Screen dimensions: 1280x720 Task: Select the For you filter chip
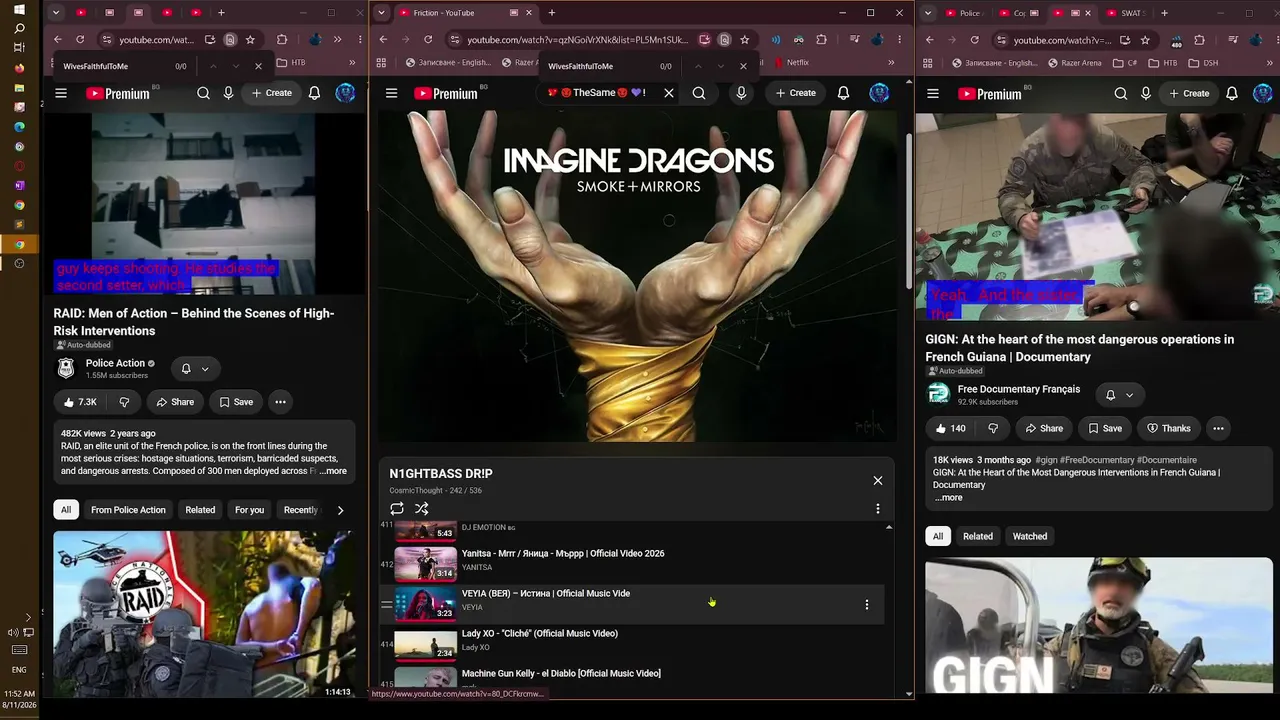point(249,510)
